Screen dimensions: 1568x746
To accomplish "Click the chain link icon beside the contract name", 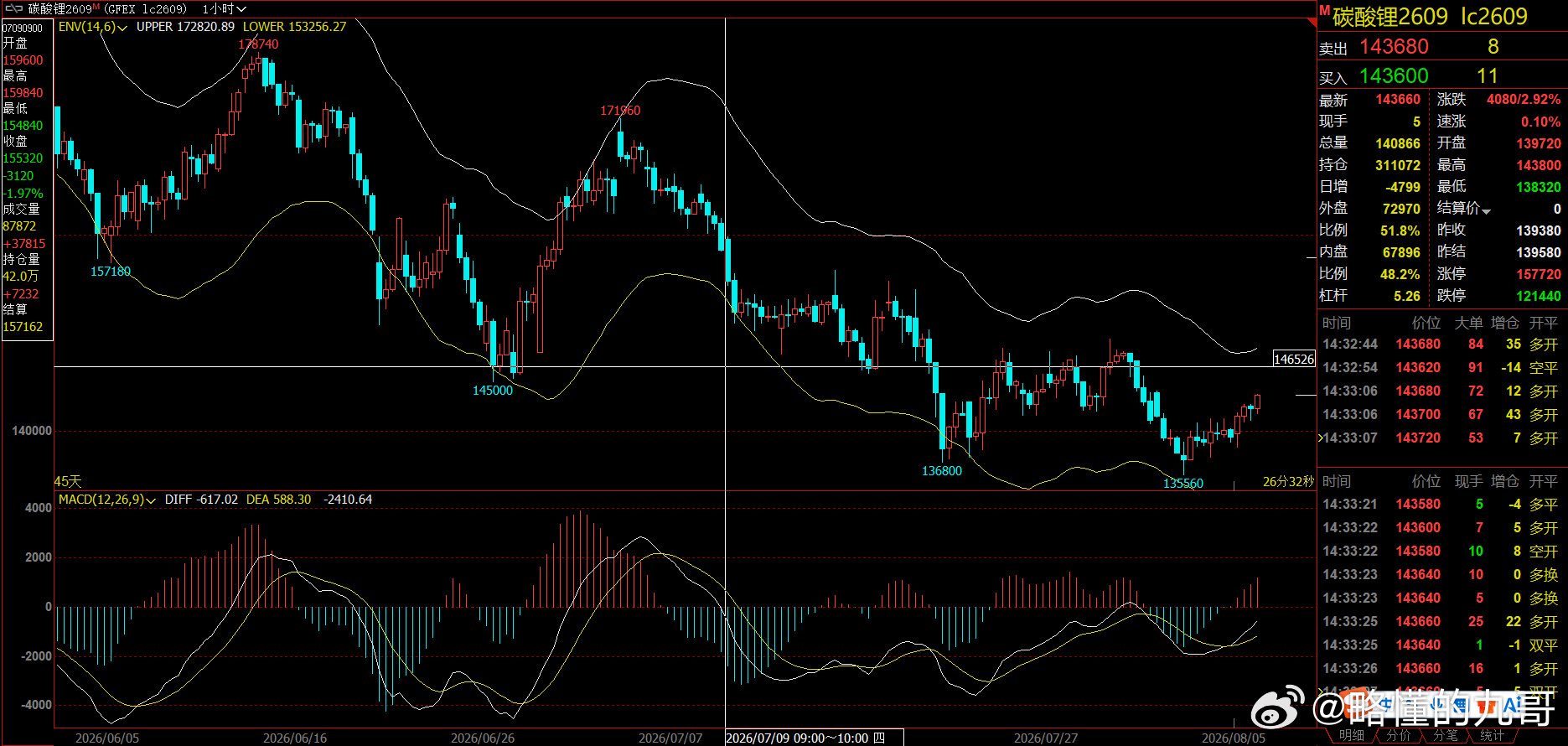I will (x=14, y=8).
